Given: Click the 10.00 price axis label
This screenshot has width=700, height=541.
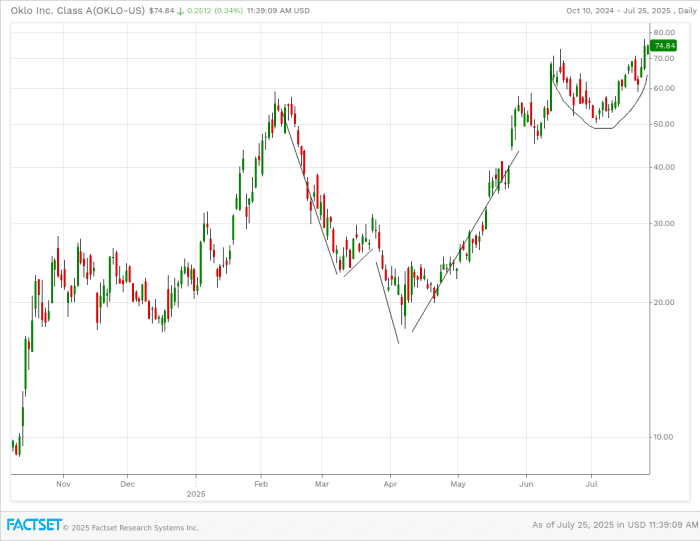Looking at the screenshot, I should 664,437.
